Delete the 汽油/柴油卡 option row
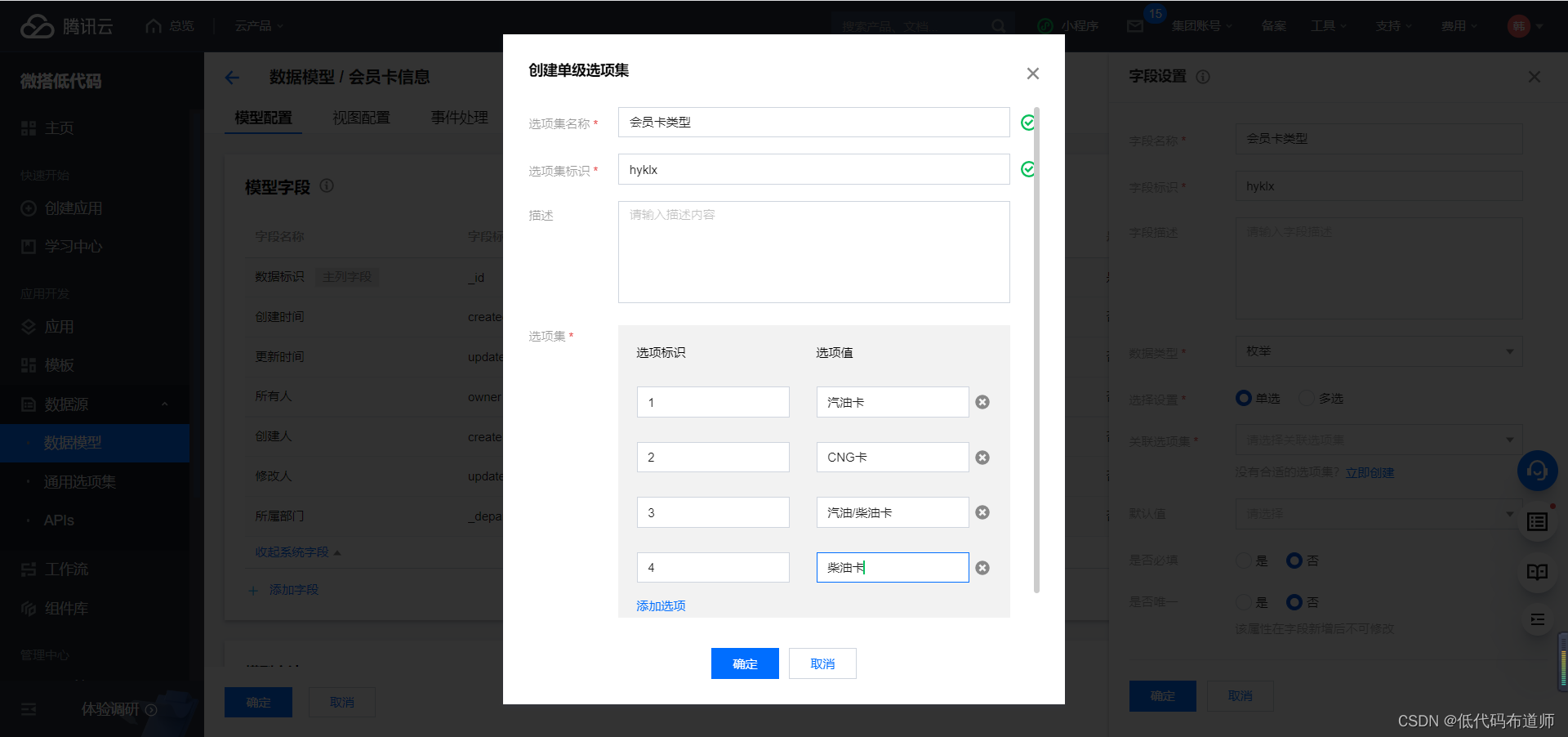The width and height of the screenshot is (1568, 737). coord(982,512)
